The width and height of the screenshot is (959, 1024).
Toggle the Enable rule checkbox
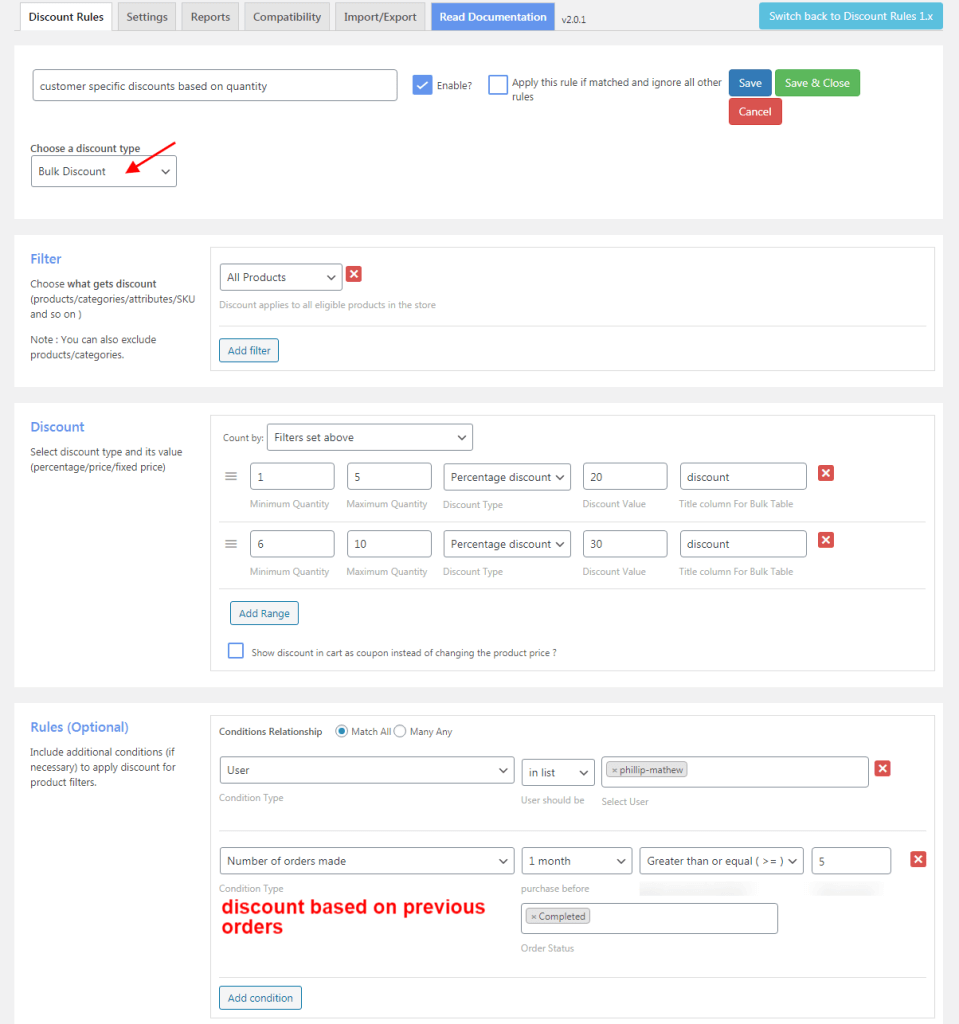click(x=422, y=86)
